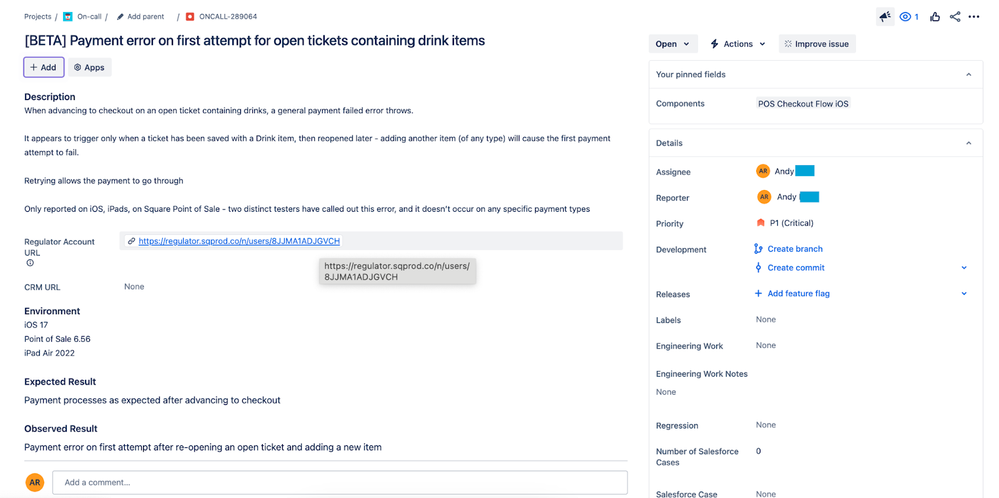Screen dimensions: 999x498
Task: Open the share issue icon
Action: click(x=955, y=17)
